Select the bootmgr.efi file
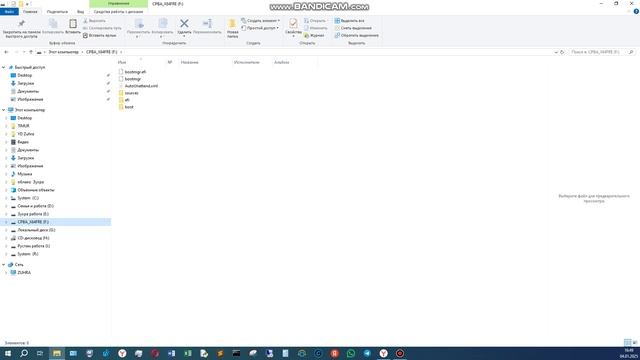 coord(135,72)
